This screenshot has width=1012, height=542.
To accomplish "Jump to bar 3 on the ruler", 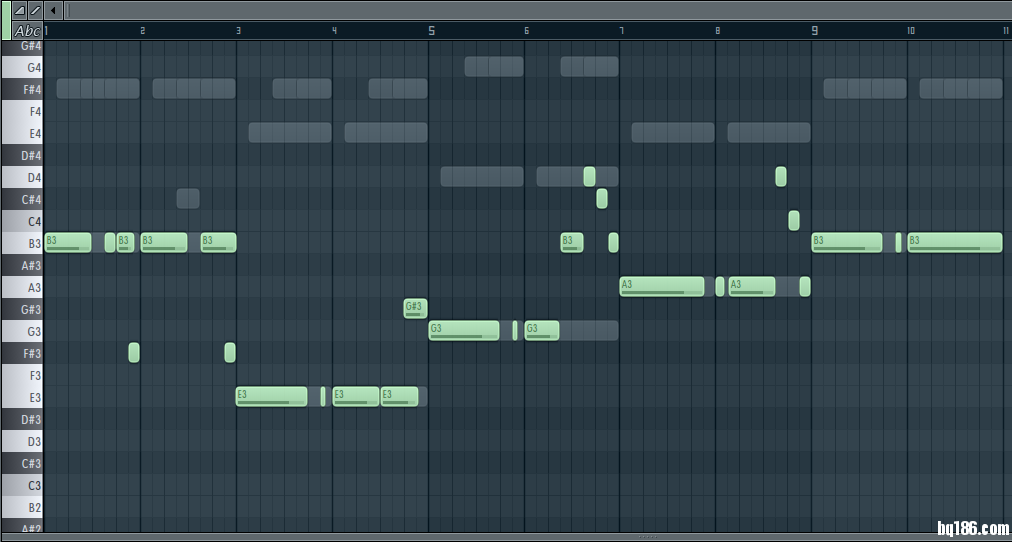I will click(239, 31).
